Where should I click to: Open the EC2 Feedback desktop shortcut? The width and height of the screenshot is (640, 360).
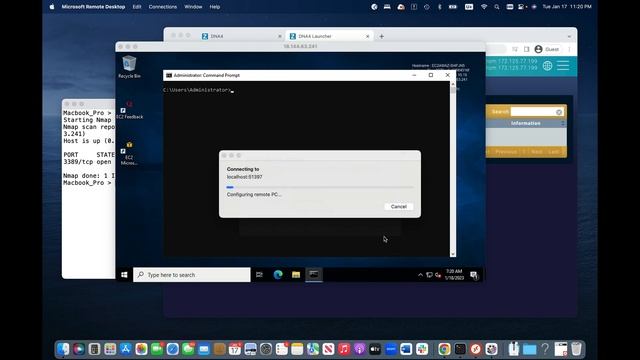tap(129, 110)
